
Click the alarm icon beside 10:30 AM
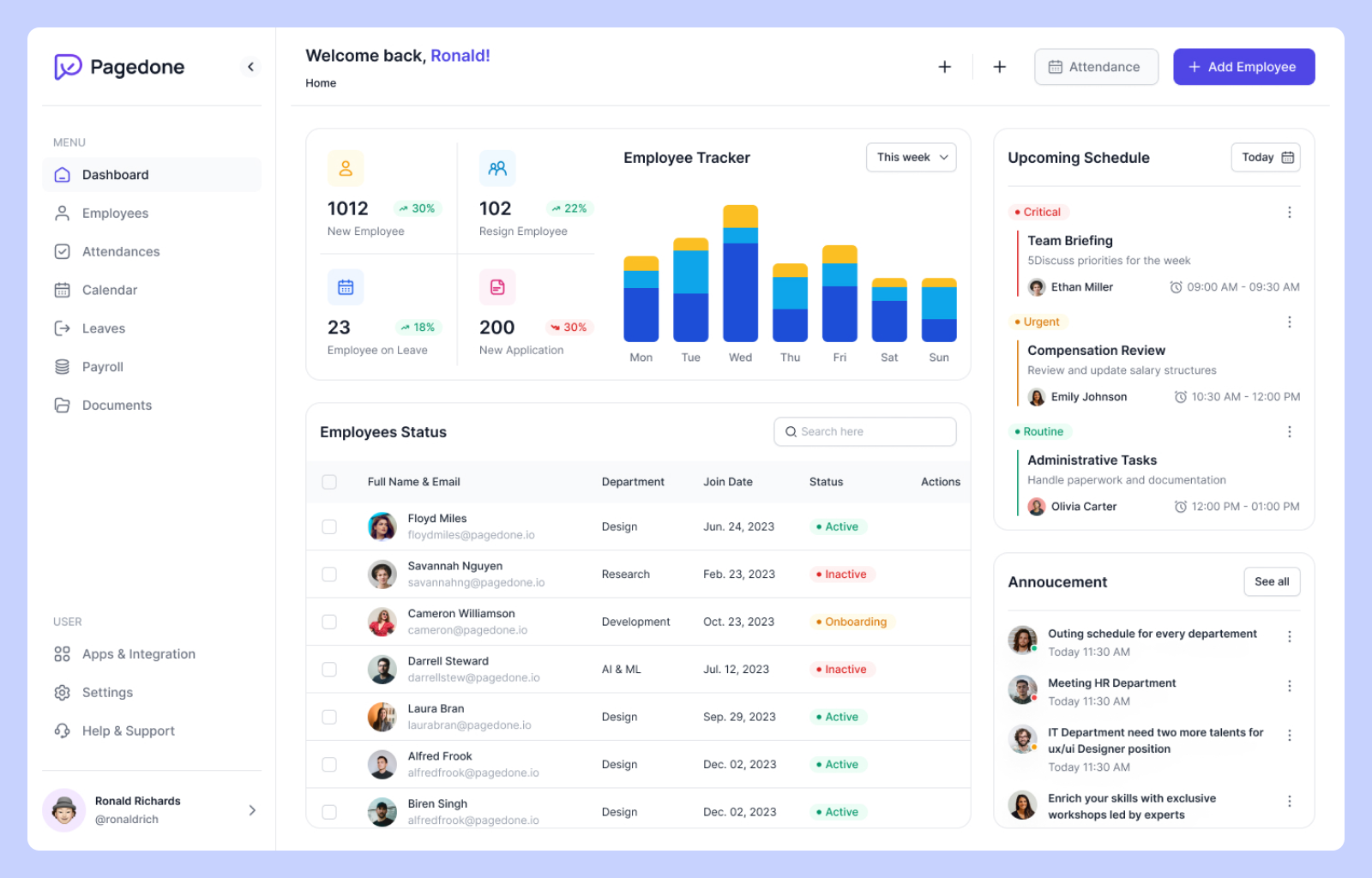click(1181, 397)
